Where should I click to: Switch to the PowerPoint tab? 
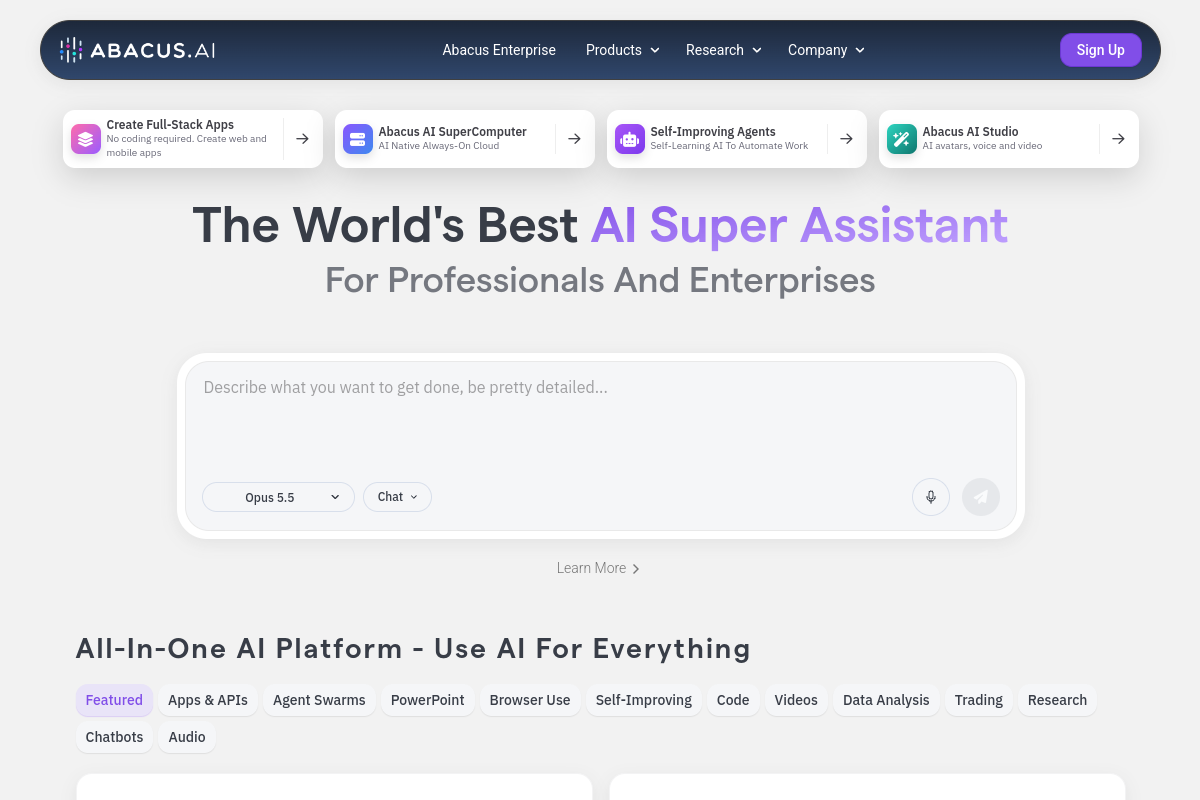[427, 700]
